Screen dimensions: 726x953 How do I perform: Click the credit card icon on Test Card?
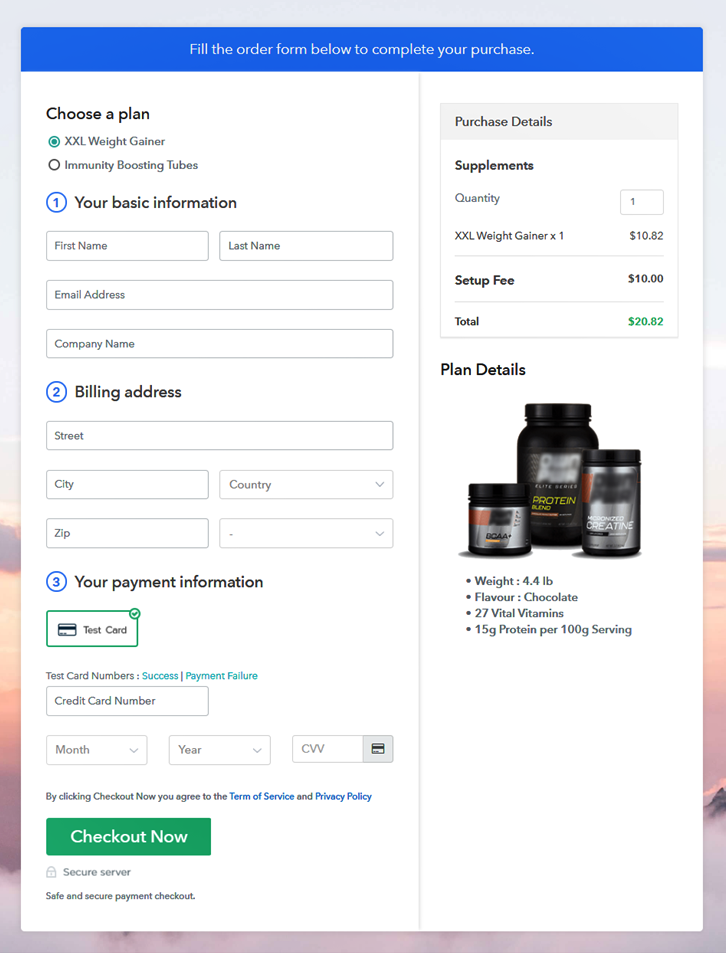click(x=67, y=630)
